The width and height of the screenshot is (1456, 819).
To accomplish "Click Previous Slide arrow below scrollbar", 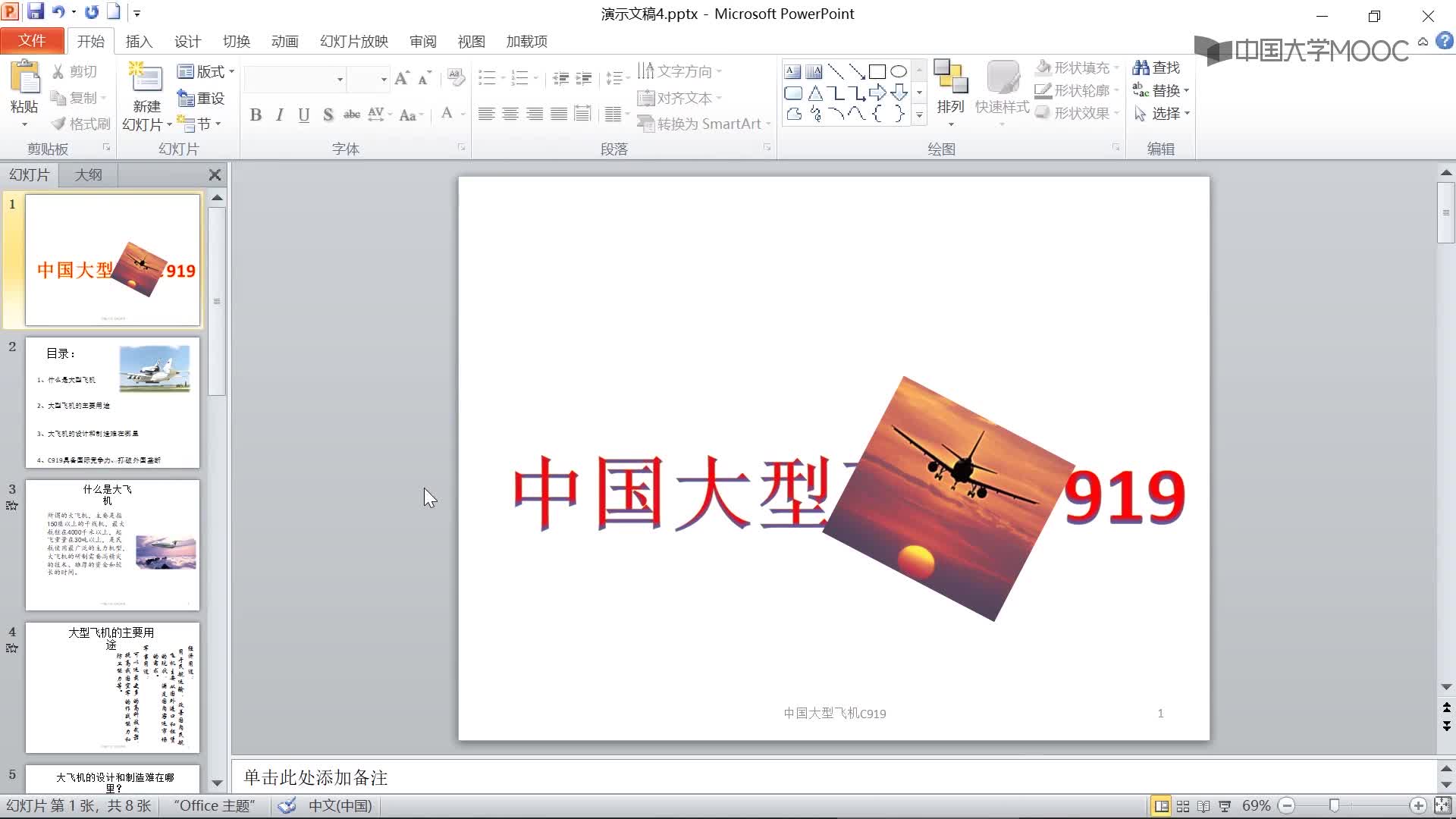I will (1446, 707).
